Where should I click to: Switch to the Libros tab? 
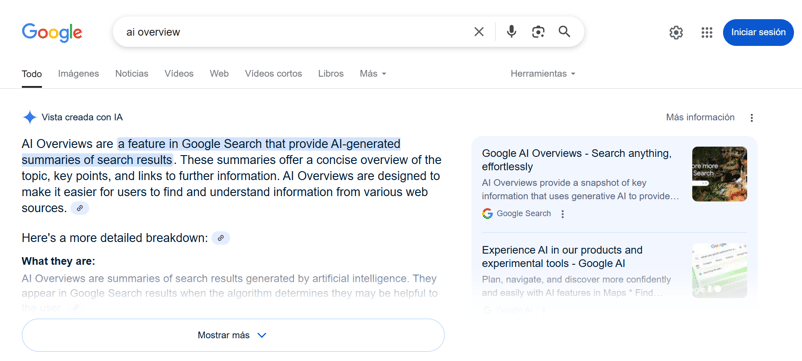click(331, 74)
